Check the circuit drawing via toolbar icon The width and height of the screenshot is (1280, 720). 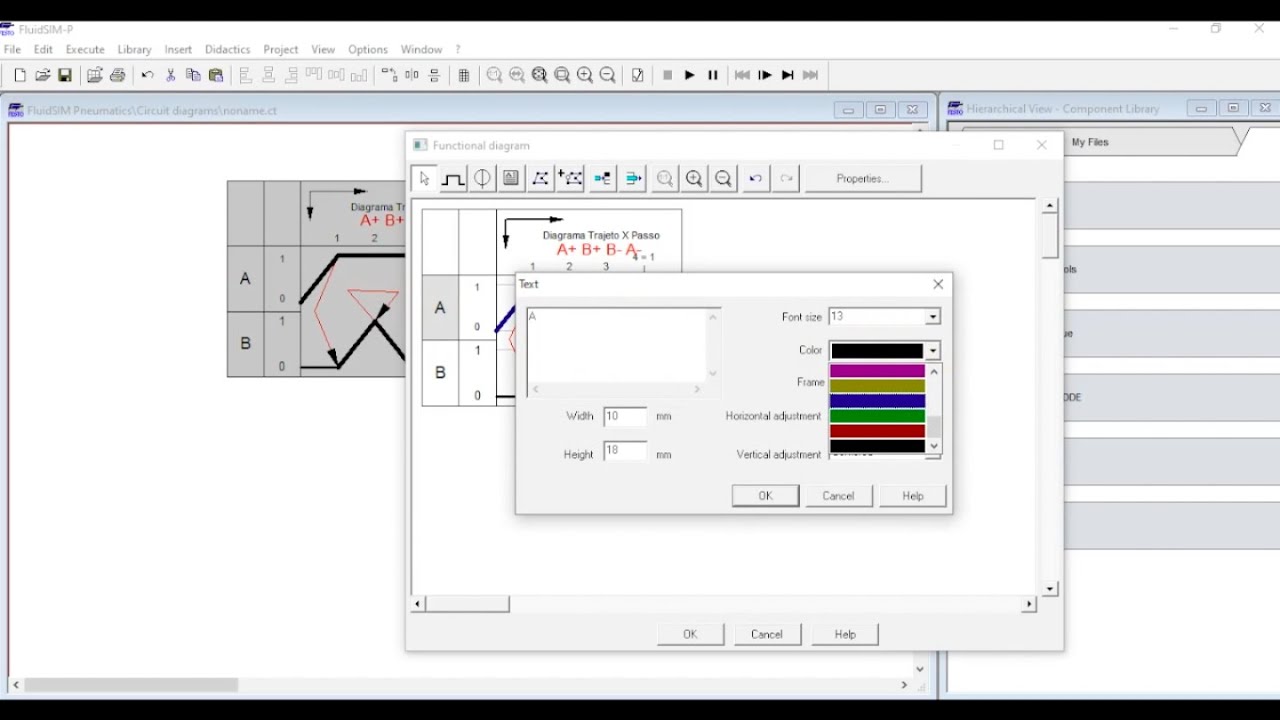(x=638, y=75)
